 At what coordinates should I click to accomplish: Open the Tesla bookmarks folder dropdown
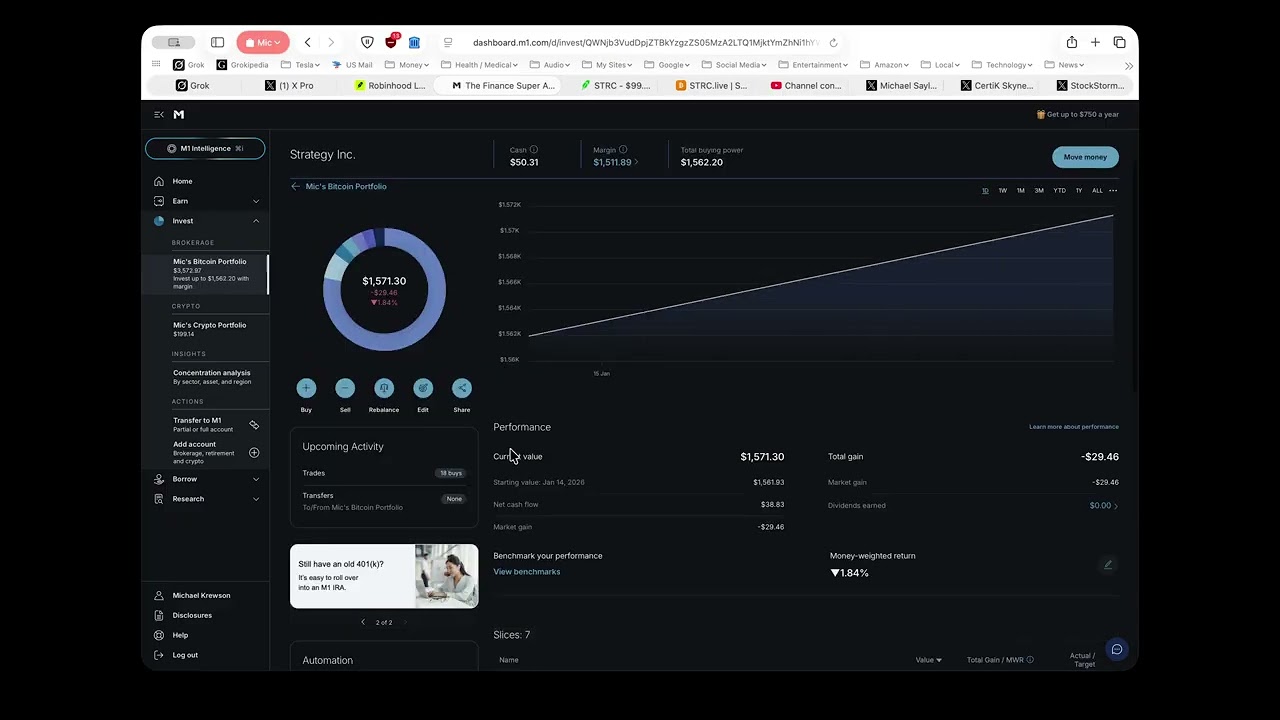pos(302,65)
